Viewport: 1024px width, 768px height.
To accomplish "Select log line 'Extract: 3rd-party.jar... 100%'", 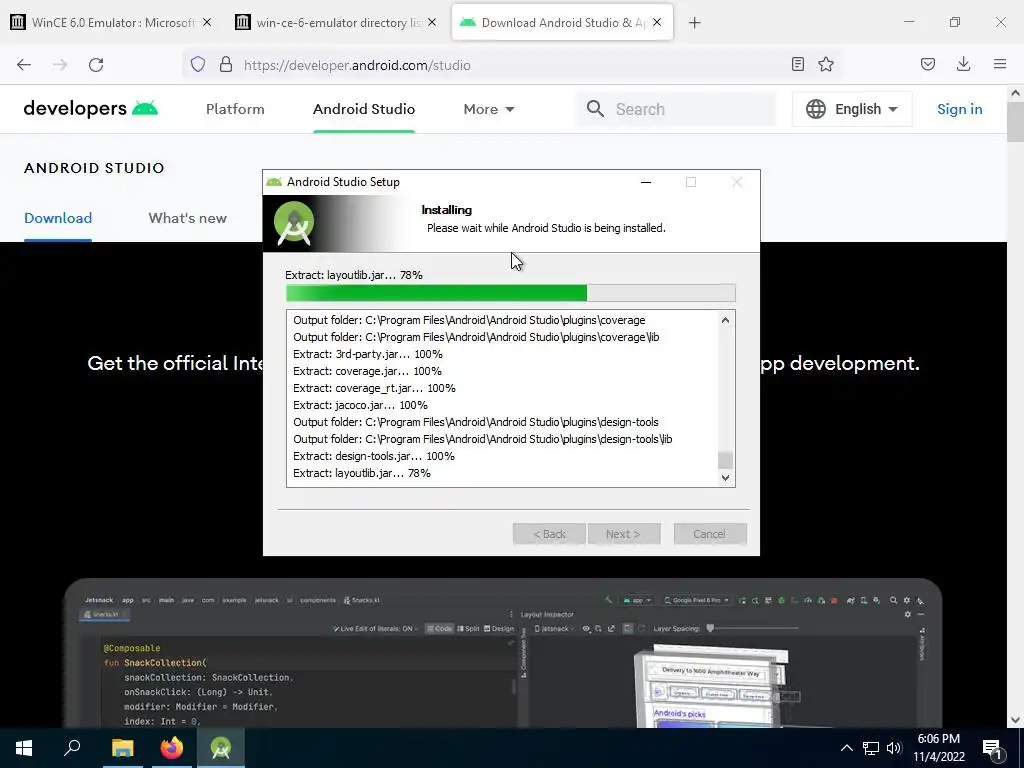I will [x=368, y=354].
